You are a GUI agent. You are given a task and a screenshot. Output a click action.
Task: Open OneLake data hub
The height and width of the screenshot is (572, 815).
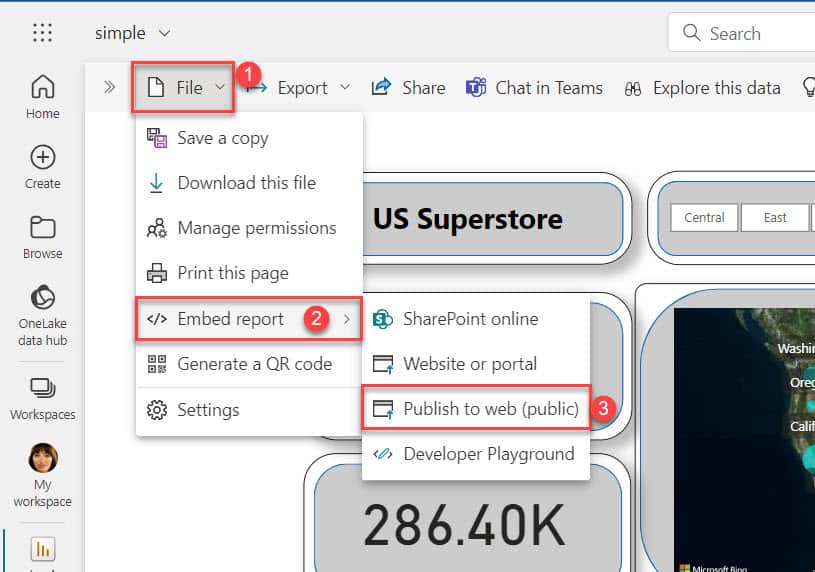click(x=43, y=316)
